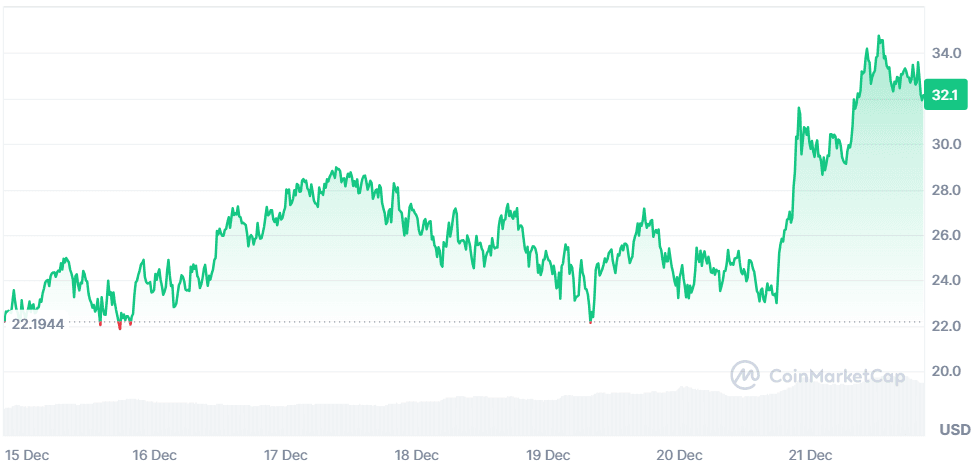Click the USD currency label

click(x=954, y=430)
